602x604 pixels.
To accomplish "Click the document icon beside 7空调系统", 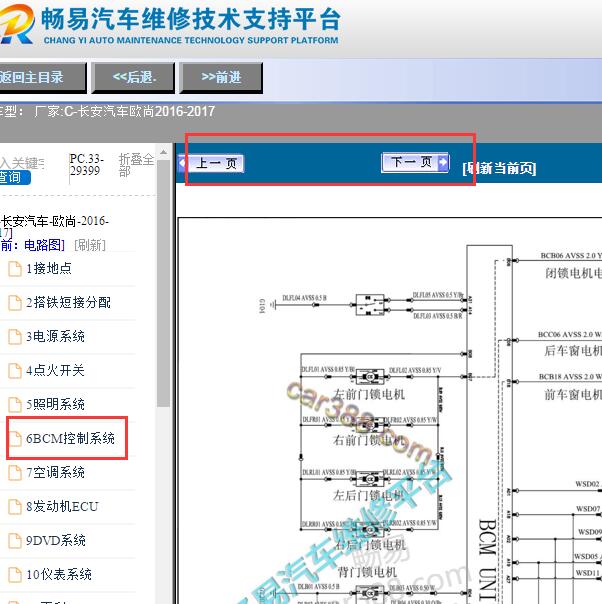I will (15, 473).
